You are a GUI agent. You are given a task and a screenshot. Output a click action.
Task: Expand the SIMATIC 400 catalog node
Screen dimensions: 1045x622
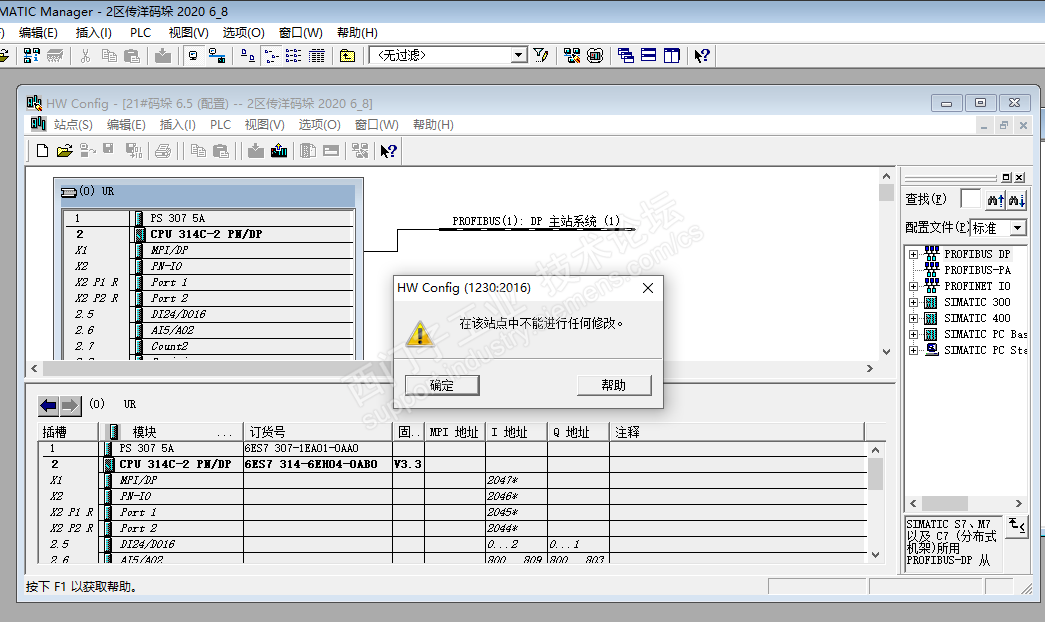(914, 318)
